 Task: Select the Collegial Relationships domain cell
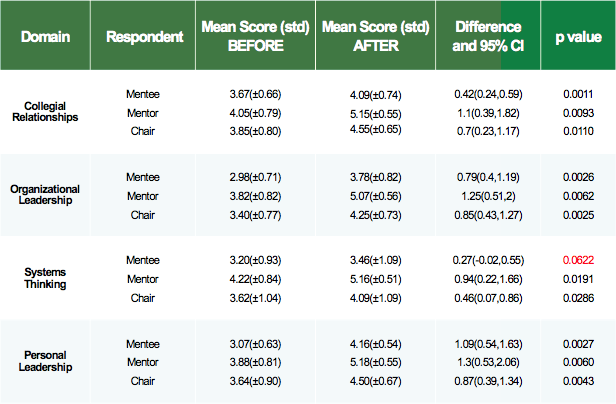[45, 112]
